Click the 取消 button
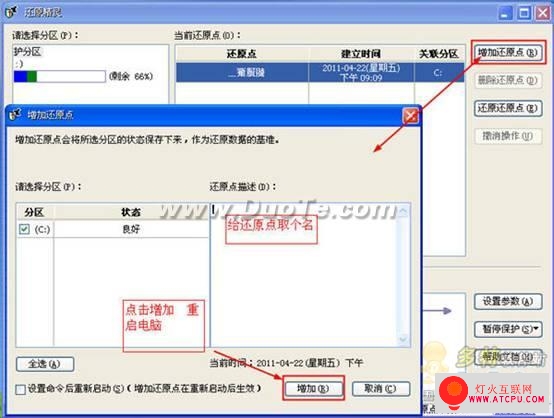This screenshot has height=418, width=554. [381, 389]
